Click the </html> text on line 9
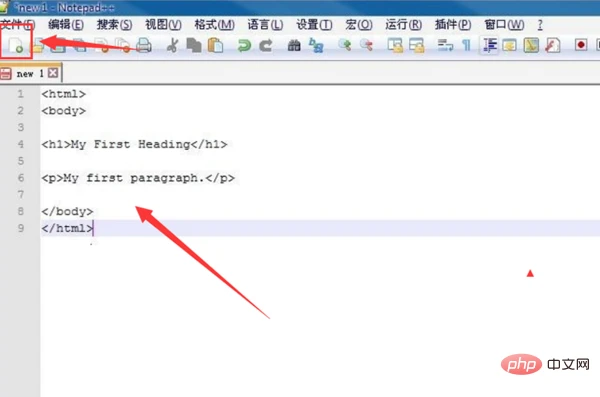Screen dimensions: 600x397 click(x=67, y=228)
